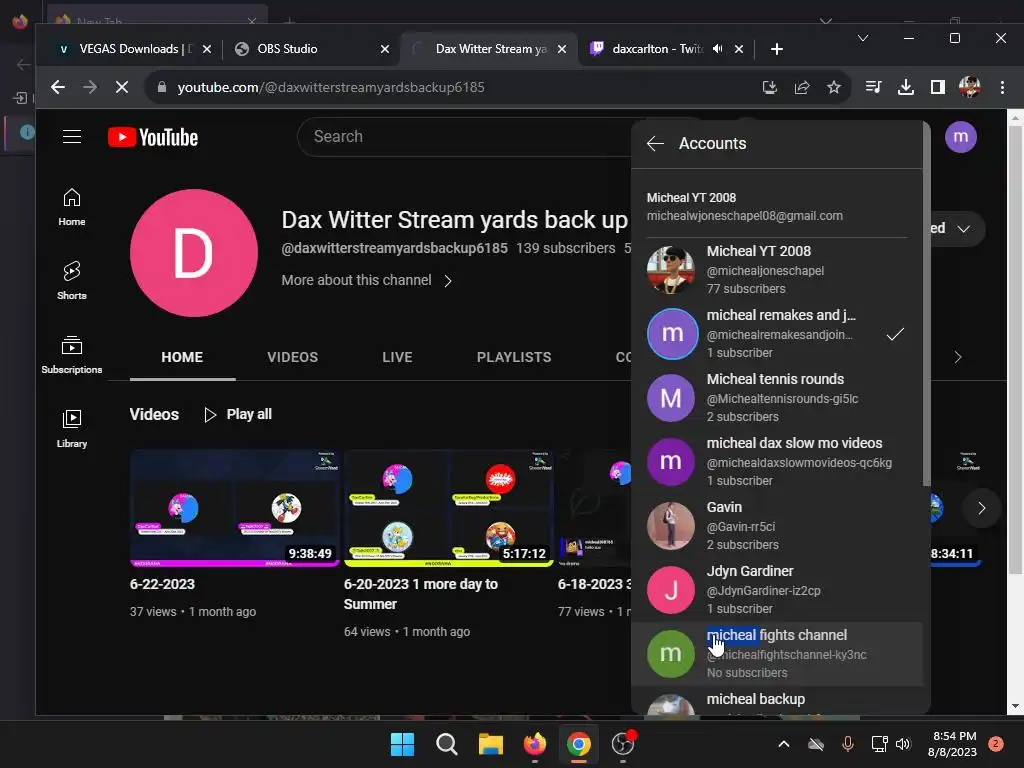Click the YouTube logo
The image size is (1024, 768).
(x=153, y=137)
